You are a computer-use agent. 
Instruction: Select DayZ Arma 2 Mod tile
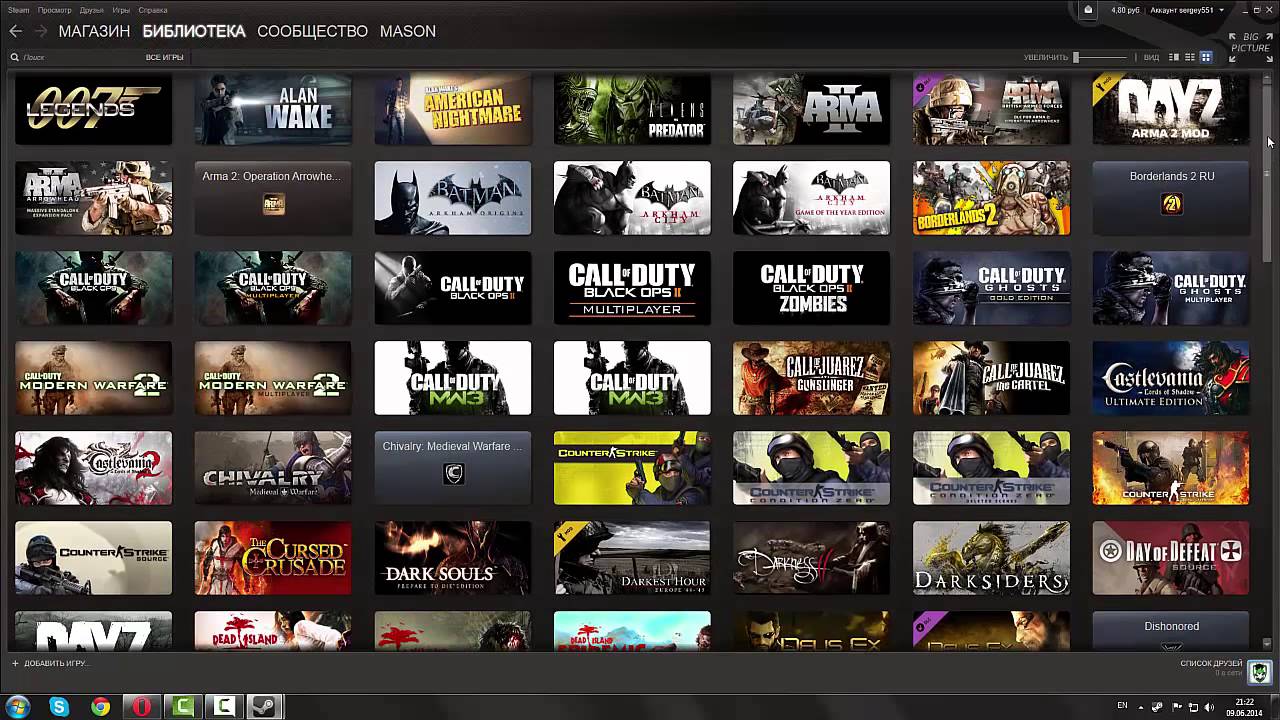(1171, 108)
